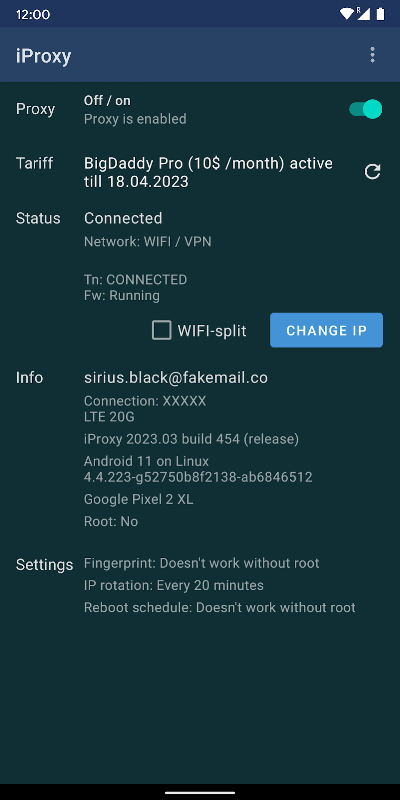Tap the status bar clock
The image size is (400, 800).
(x=33, y=14)
